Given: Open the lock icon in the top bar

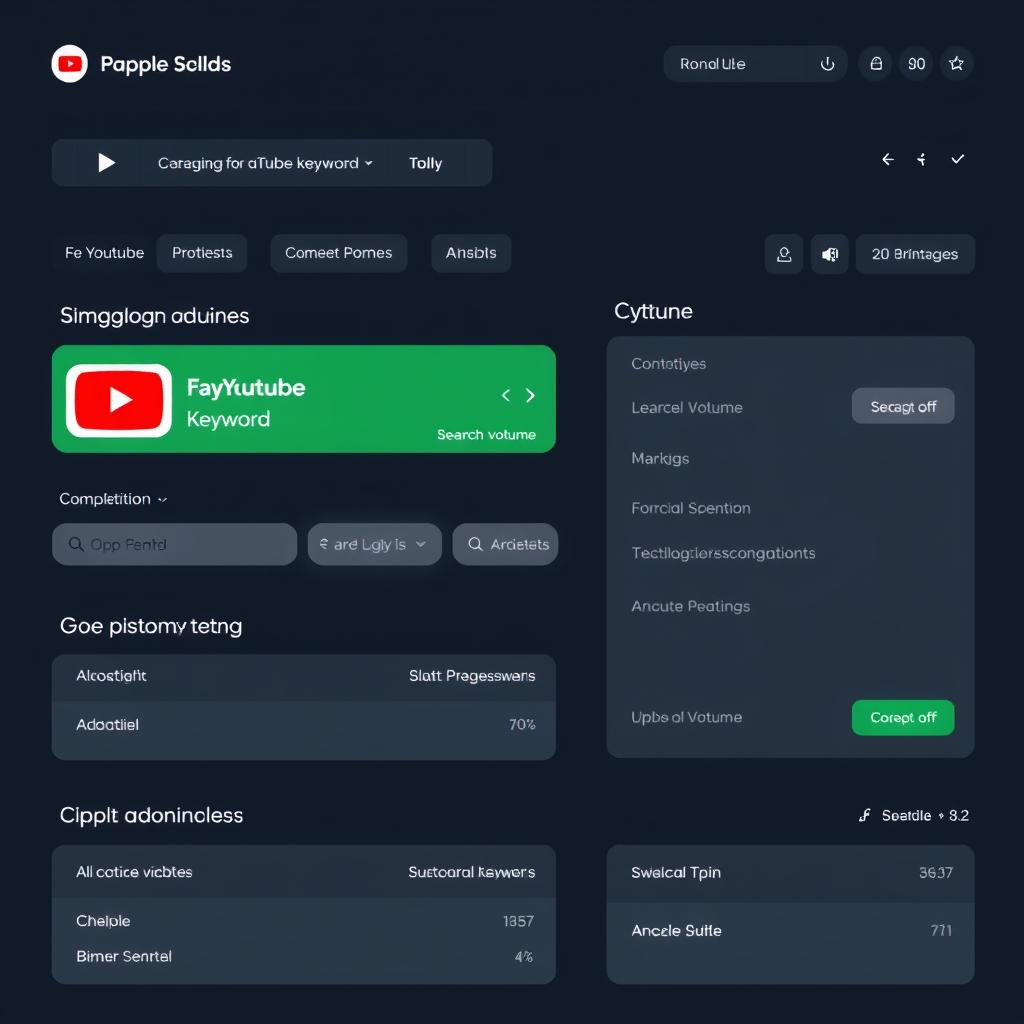Looking at the screenshot, I should tap(875, 63).
